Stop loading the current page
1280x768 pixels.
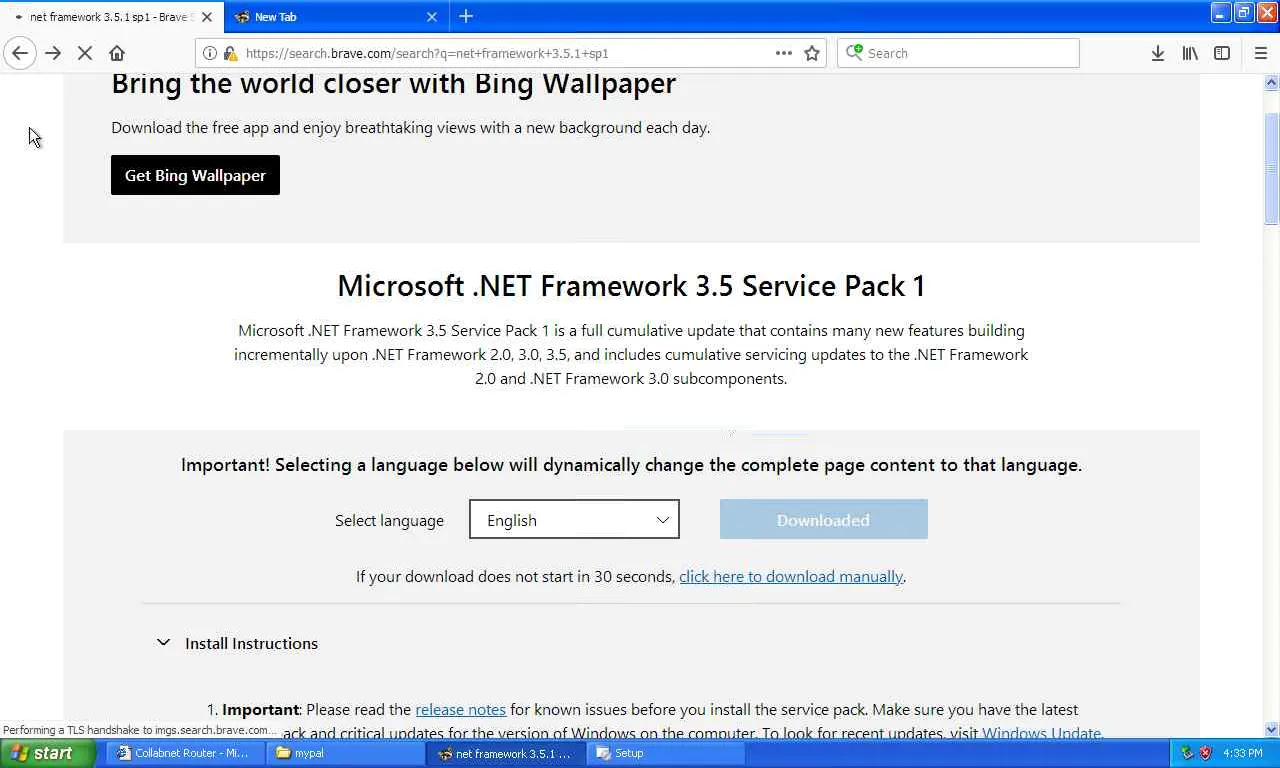coord(85,53)
